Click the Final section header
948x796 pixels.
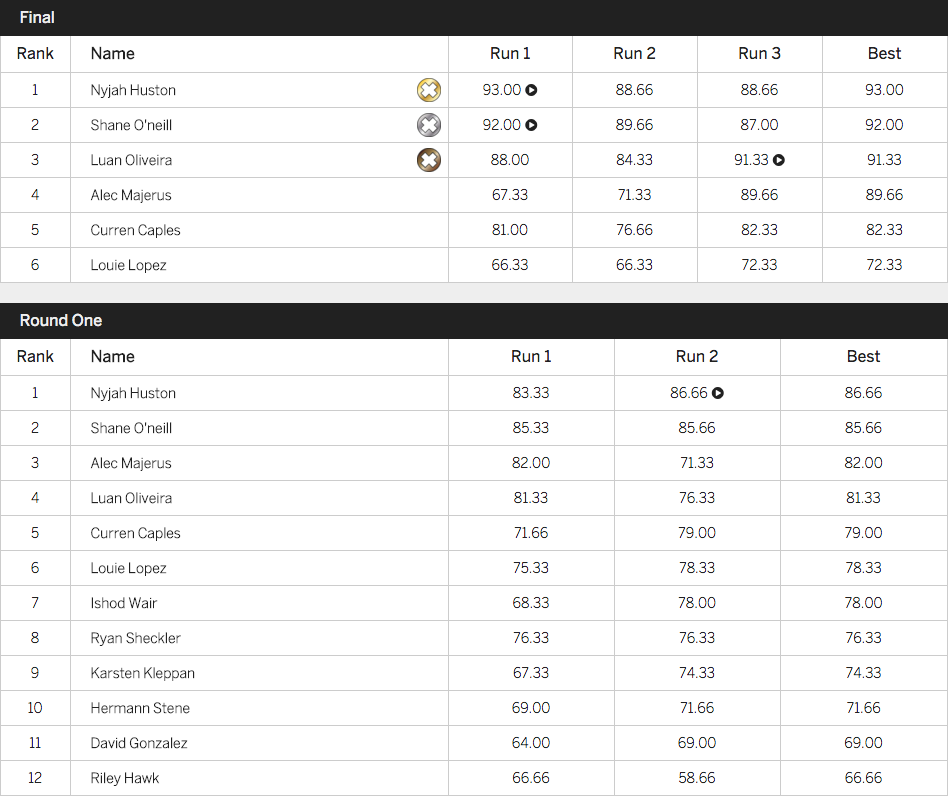tap(37, 18)
